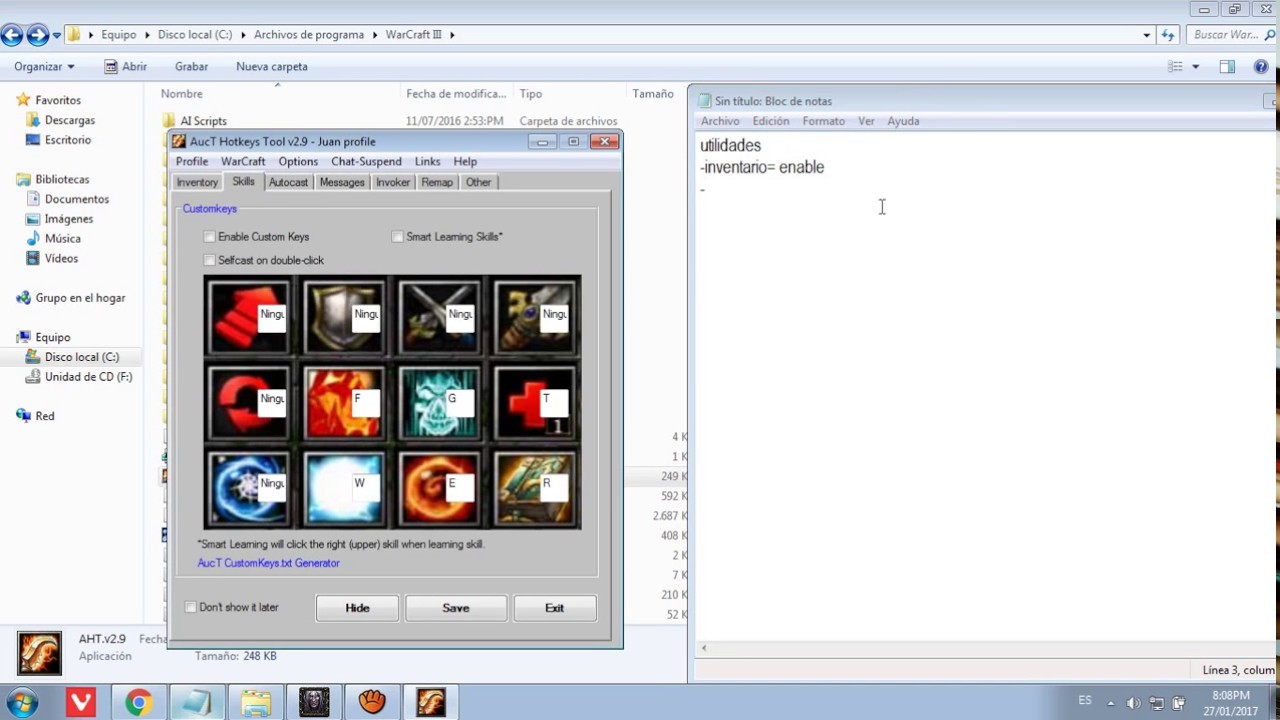The width and height of the screenshot is (1280, 720).
Task: Open the volume control in system tray
Action: 1133,703
